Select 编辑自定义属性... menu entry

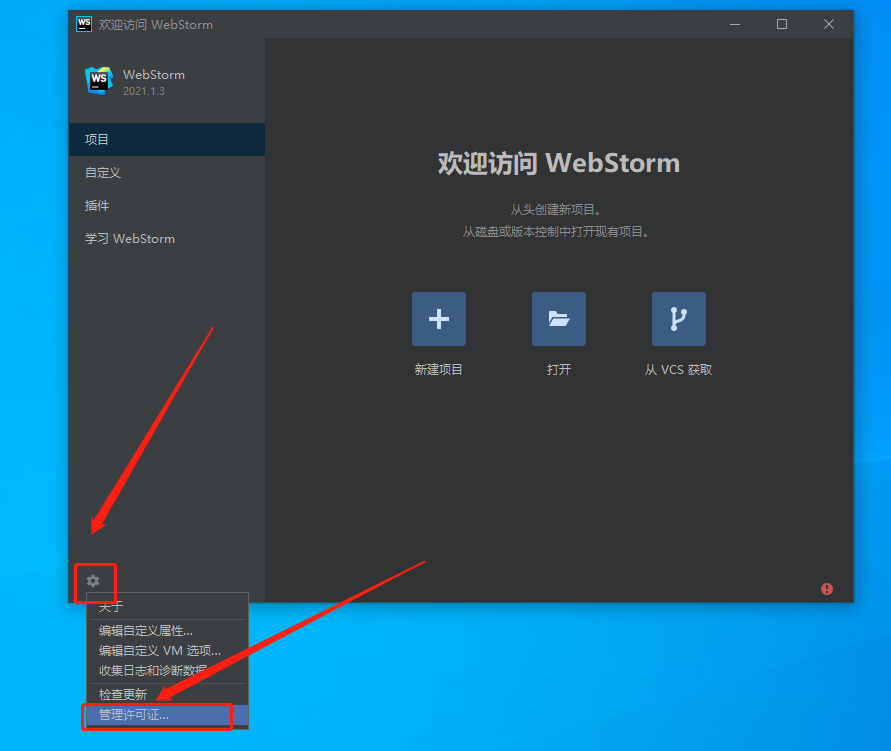click(167, 631)
